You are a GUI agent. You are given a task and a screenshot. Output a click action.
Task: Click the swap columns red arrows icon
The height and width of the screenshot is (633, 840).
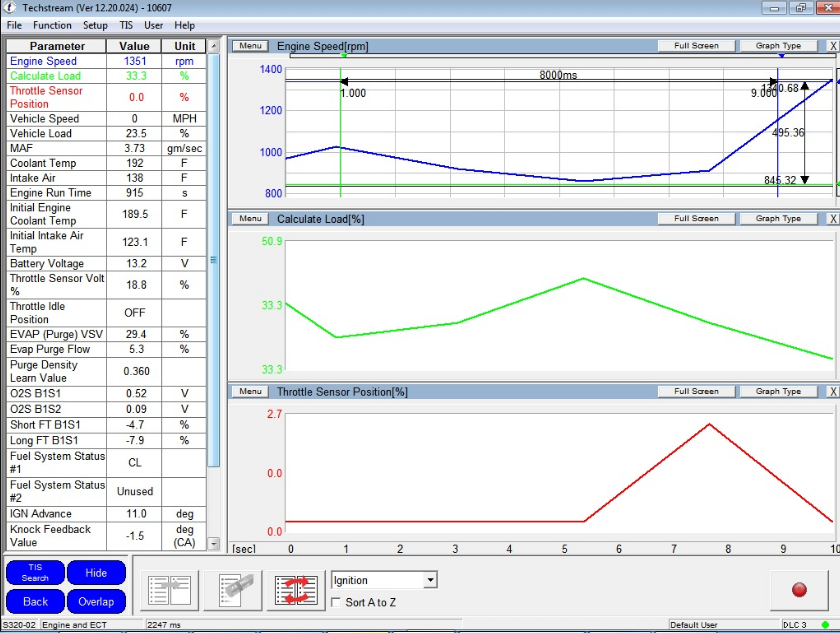(x=296, y=590)
